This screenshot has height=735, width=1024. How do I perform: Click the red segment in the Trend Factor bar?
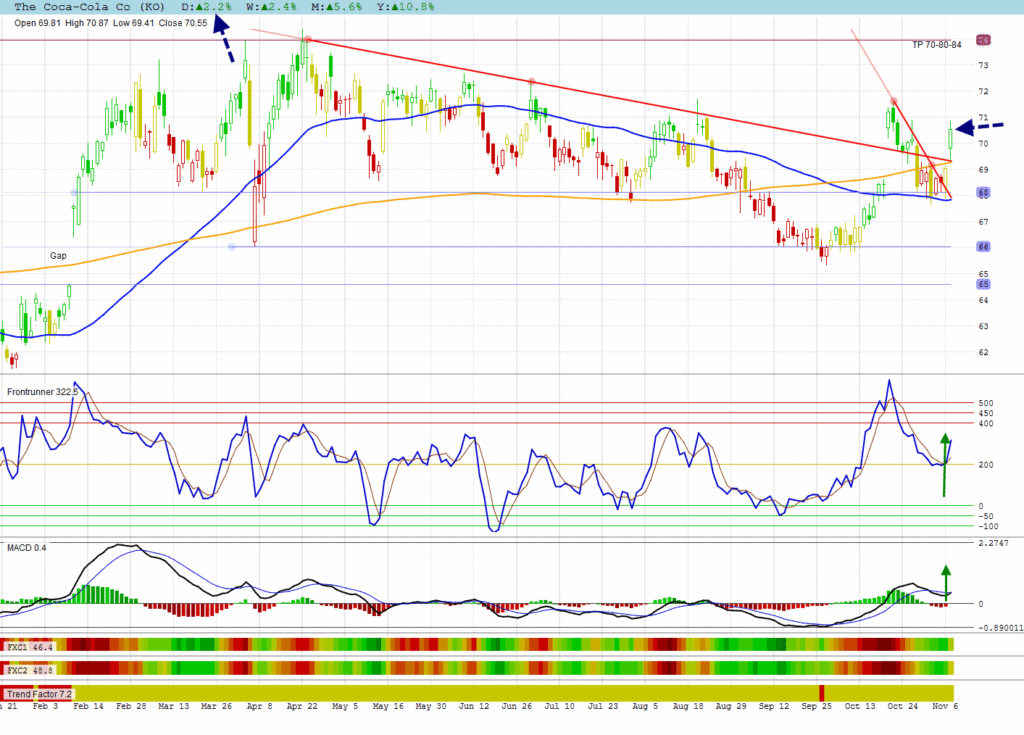(x=822, y=693)
